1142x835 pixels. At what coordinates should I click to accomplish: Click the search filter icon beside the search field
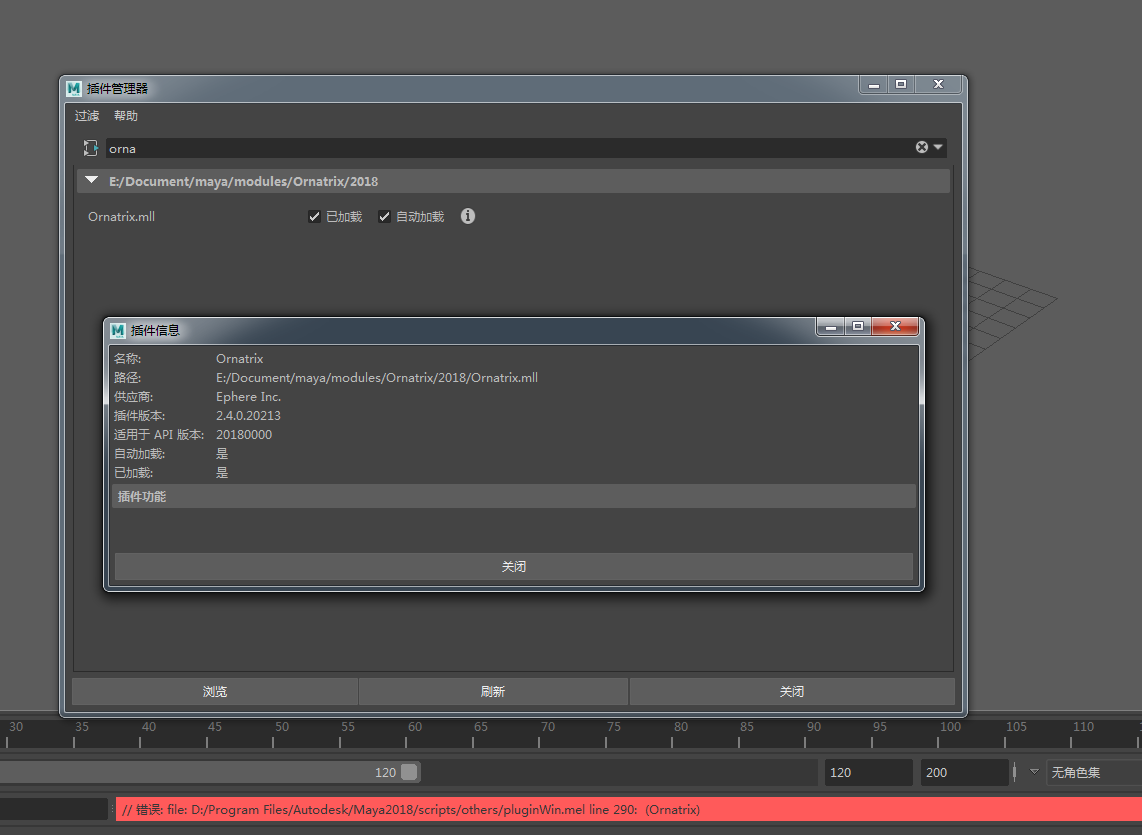click(x=90, y=148)
